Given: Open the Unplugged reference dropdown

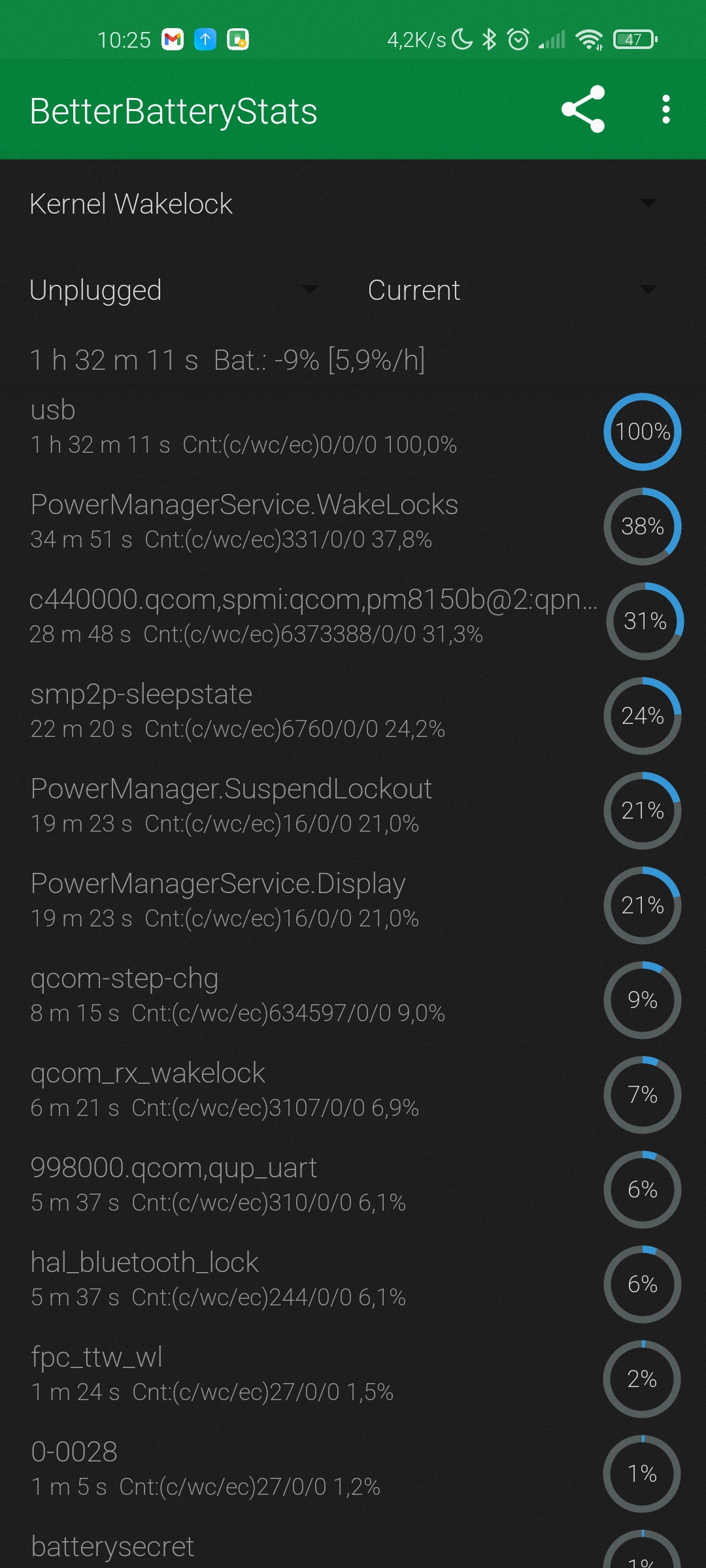Looking at the screenshot, I should (x=173, y=290).
